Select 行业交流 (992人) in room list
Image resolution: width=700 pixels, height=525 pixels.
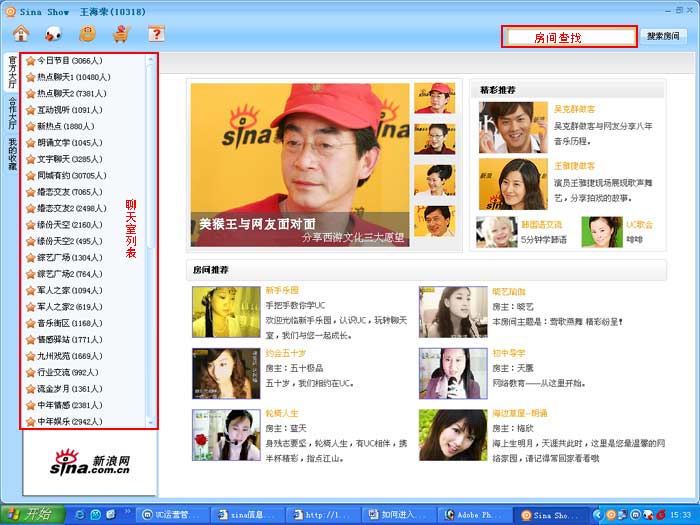pyautogui.click(x=67, y=372)
